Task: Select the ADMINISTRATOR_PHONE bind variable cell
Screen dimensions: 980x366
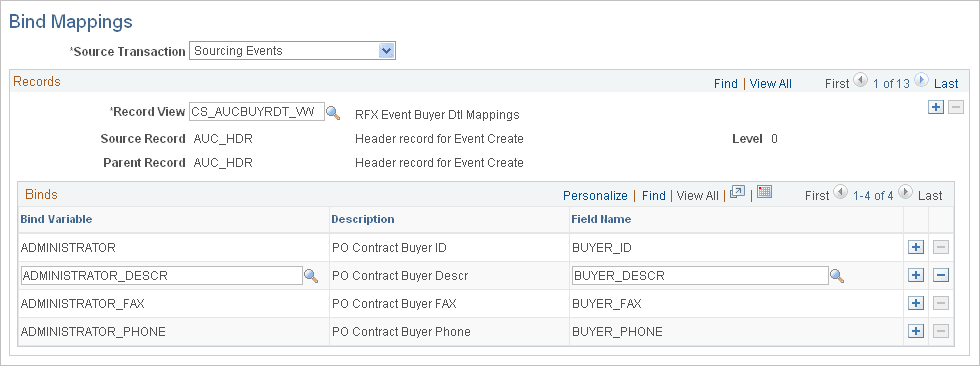Action: [93, 332]
